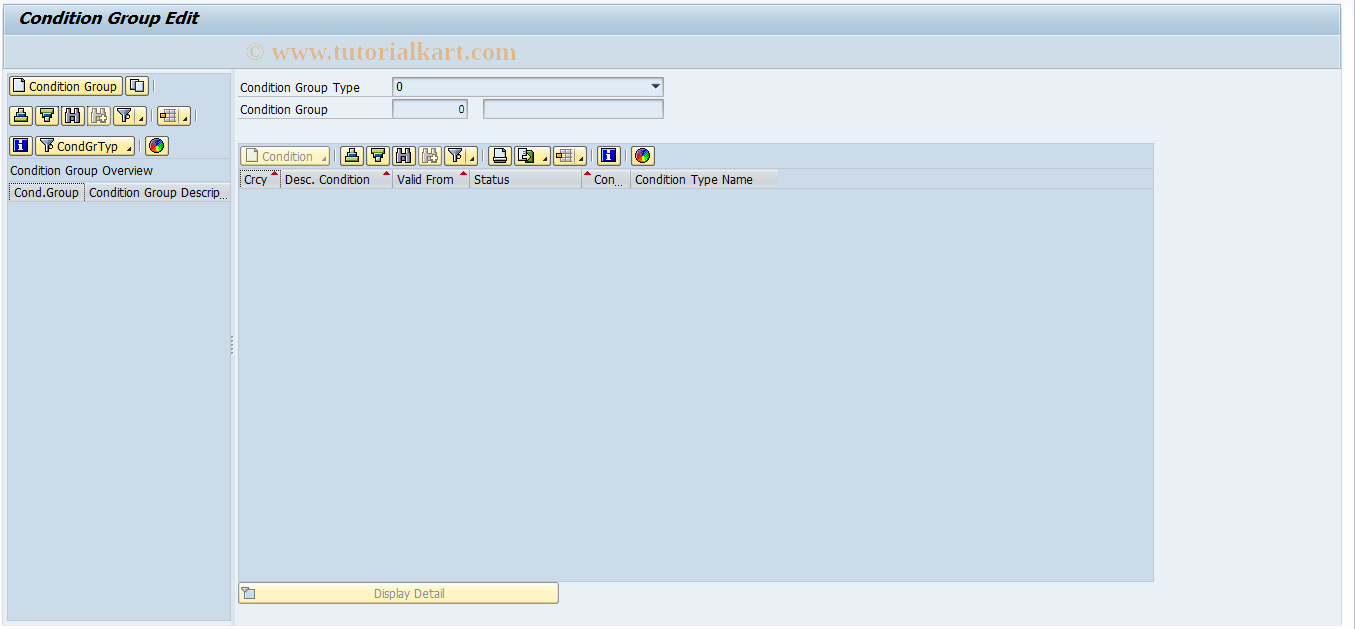The image size is (1355, 629).
Task: Click the Condition create button in grid toolbar
Action: (x=285, y=156)
